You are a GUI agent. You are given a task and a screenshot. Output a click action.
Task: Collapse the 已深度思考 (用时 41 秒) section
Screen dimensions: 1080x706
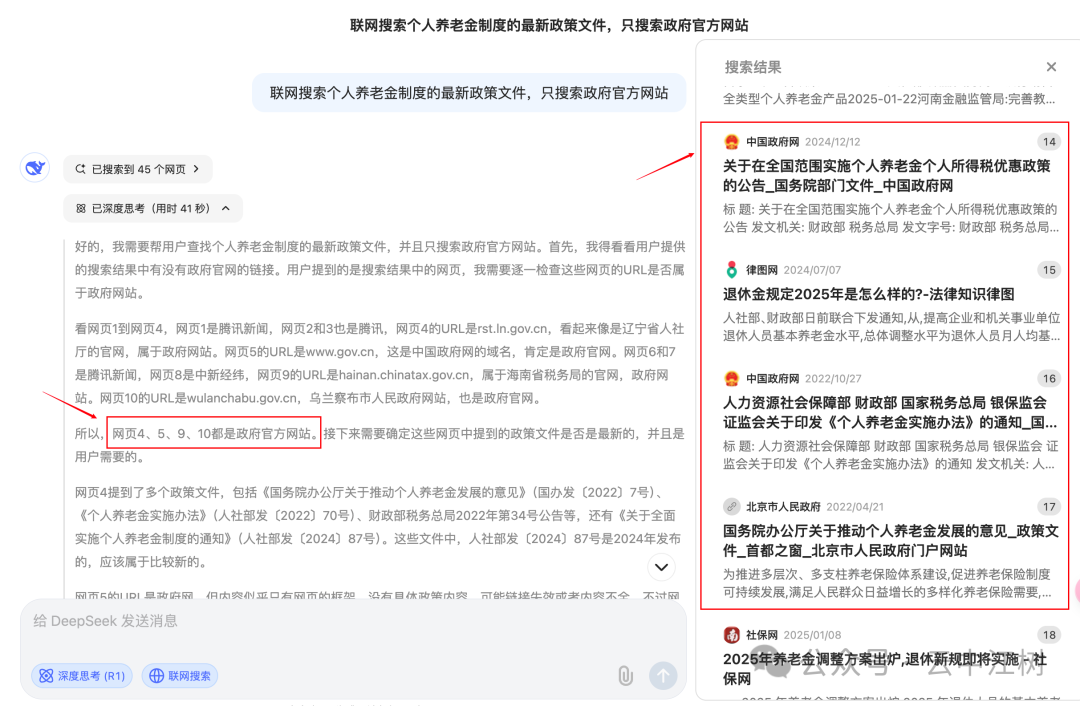pyautogui.click(x=153, y=209)
